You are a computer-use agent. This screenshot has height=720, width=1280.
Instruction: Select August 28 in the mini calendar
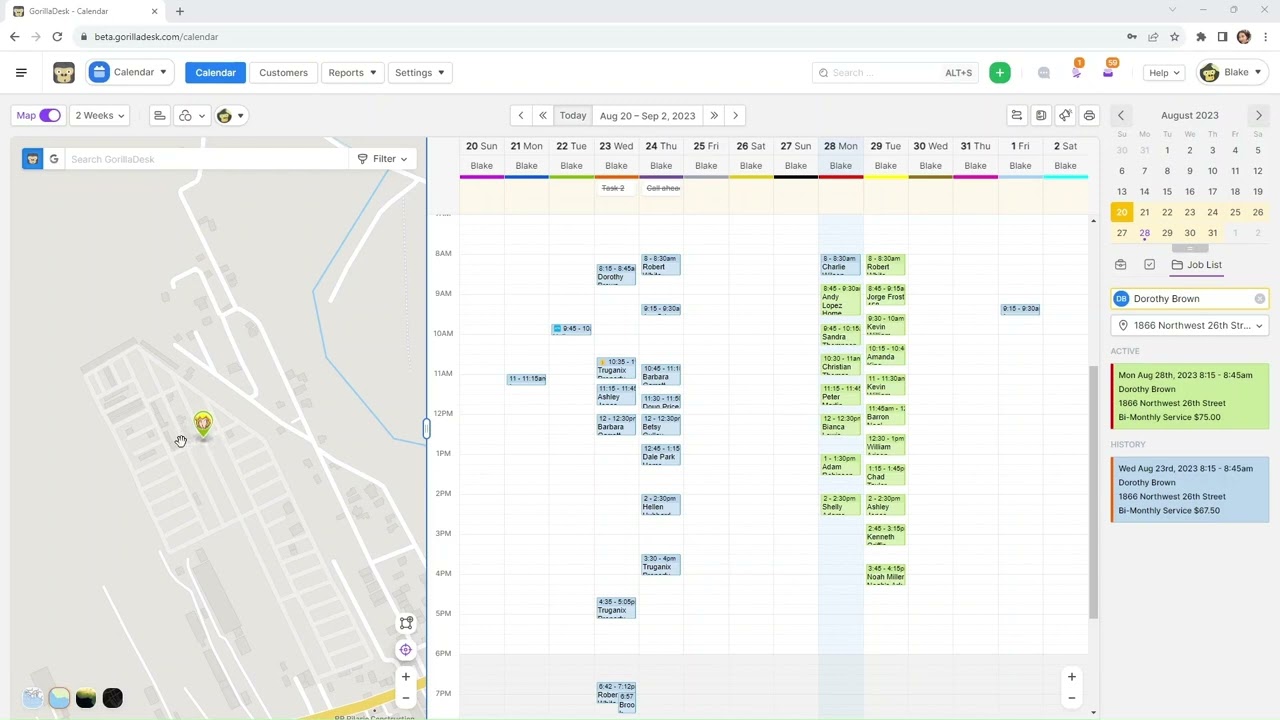click(x=1144, y=232)
